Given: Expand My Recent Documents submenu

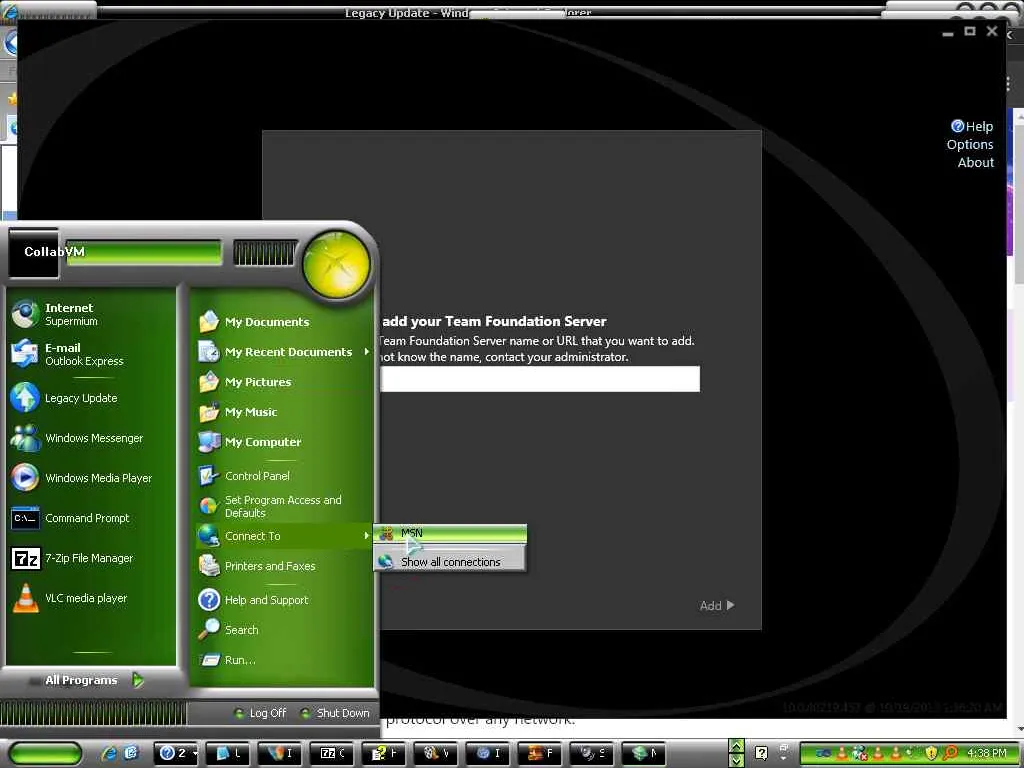Looking at the screenshot, I should click(283, 351).
